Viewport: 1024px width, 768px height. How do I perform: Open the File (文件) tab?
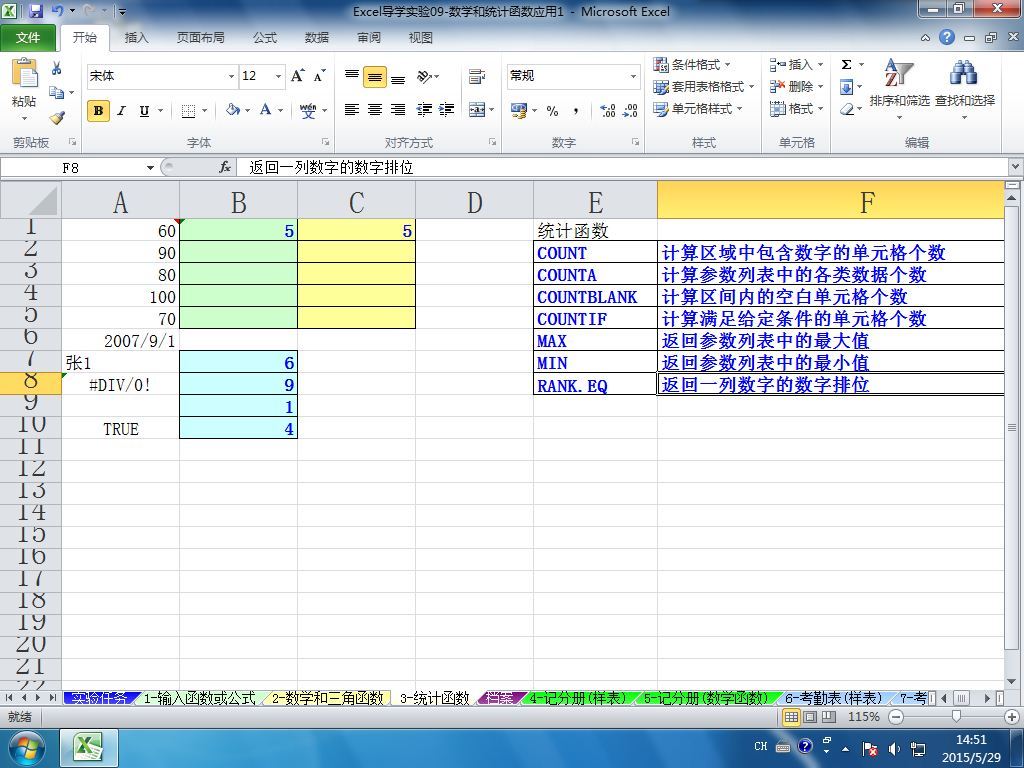click(27, 38)
